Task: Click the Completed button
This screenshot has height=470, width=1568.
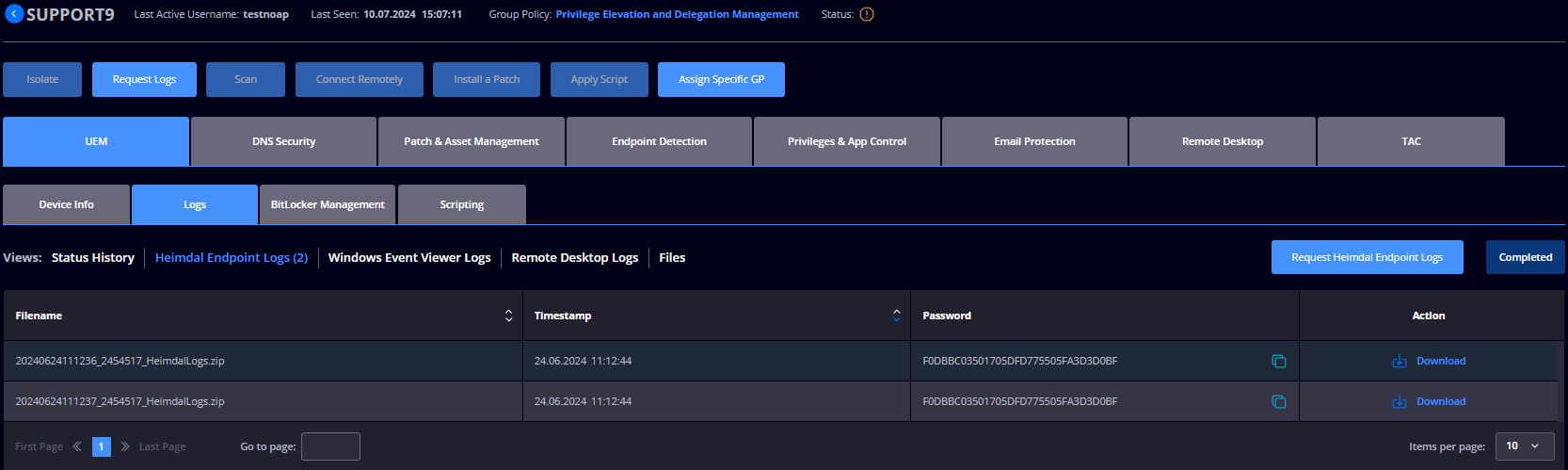Action: pyautogui.click(x=1526, y=257)
